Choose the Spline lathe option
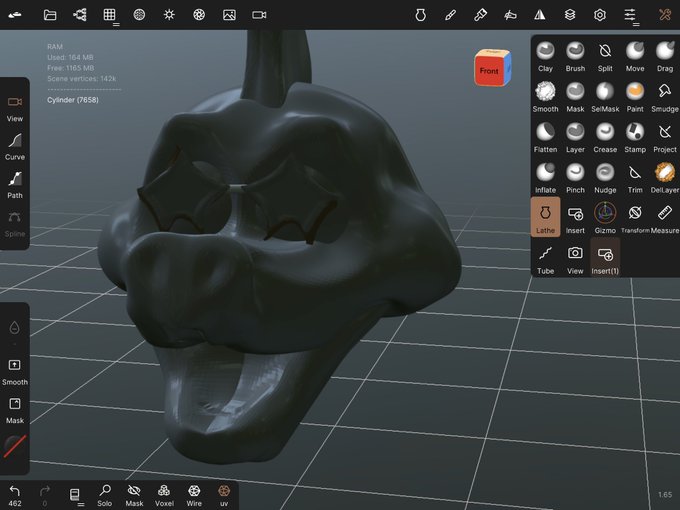This screenshot has height=510, width=680. pyautogui.click(x=15, y=224)
